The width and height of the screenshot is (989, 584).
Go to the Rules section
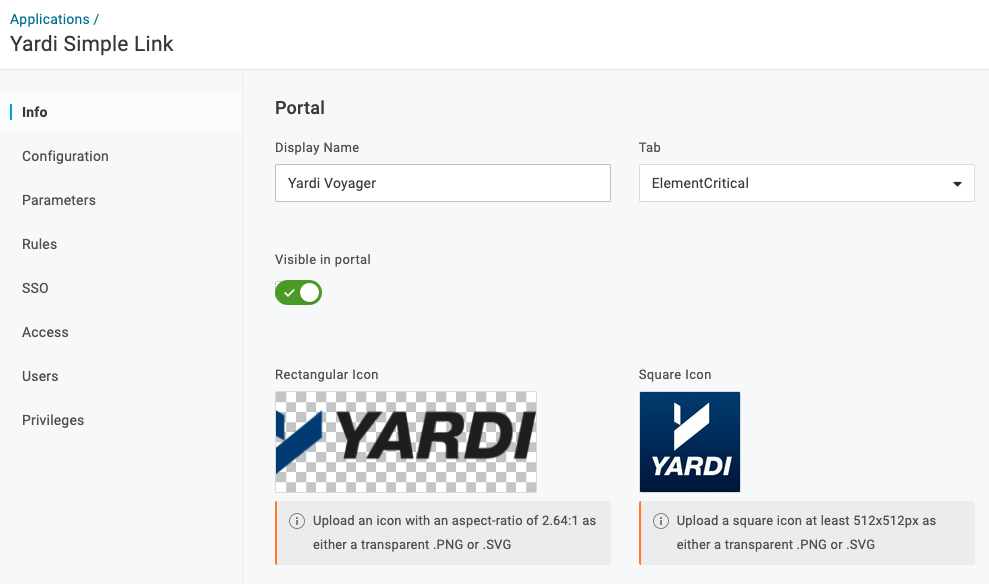[39, 244]
